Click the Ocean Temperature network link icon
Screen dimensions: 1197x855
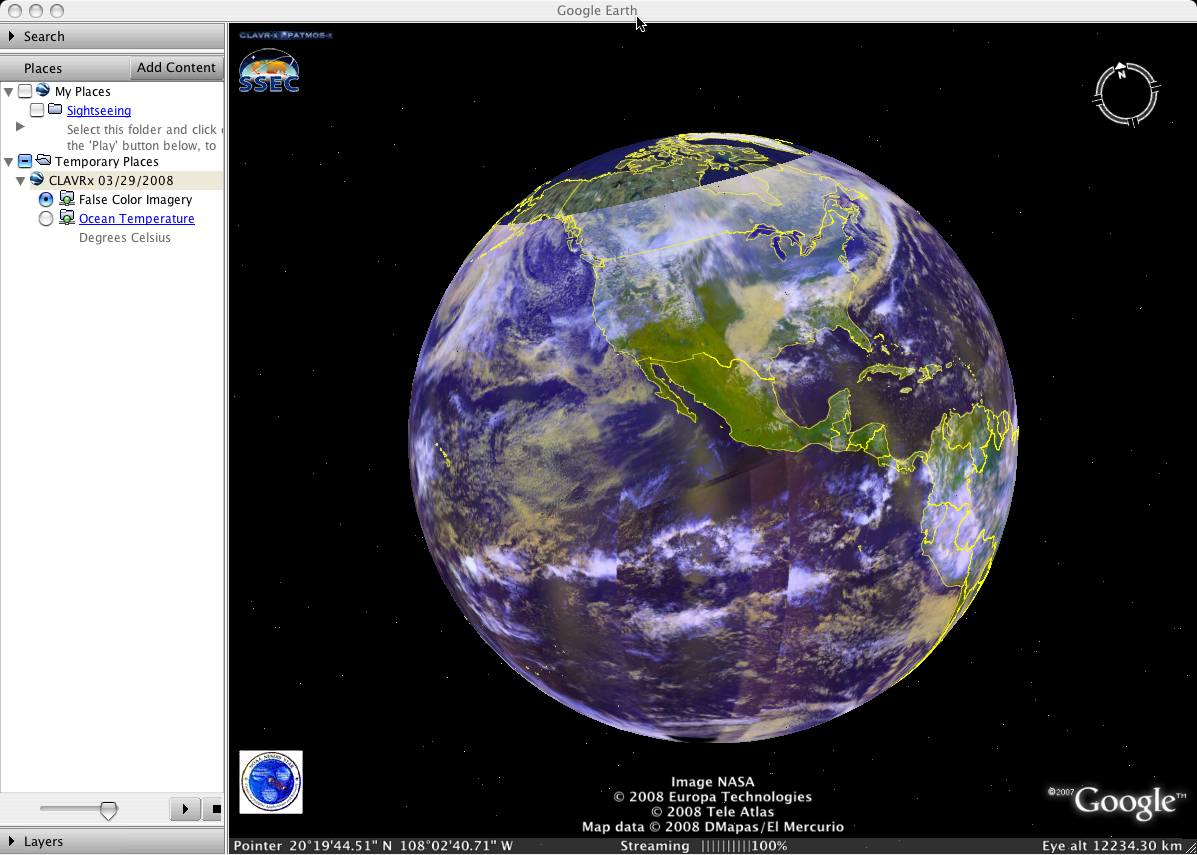[x=66, y=218]
